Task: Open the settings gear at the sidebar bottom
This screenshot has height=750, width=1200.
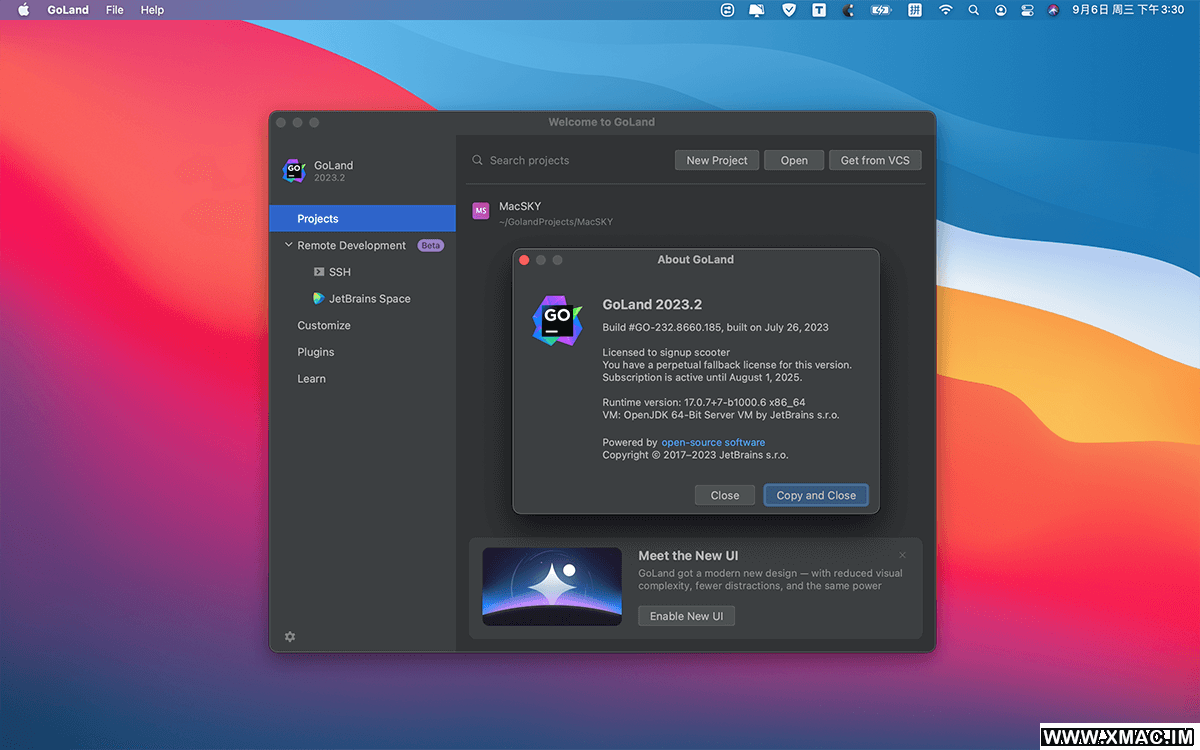Action: [x=290, y=636]
